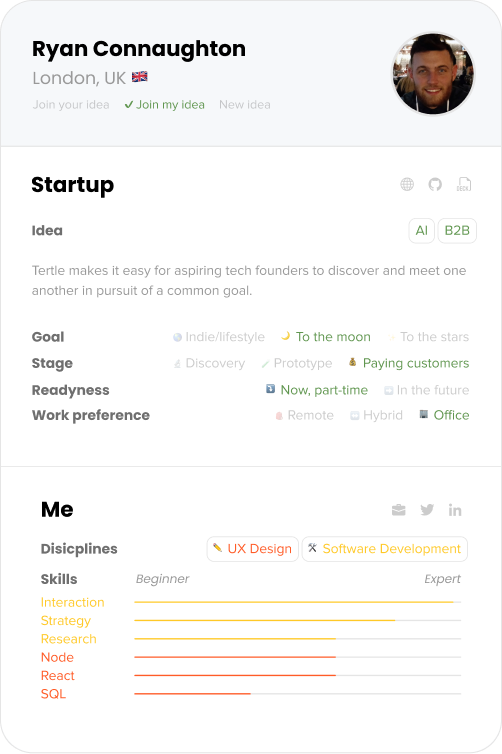Open the LinkedIn profile icon
Screen dimensions: 502x754
455,510
